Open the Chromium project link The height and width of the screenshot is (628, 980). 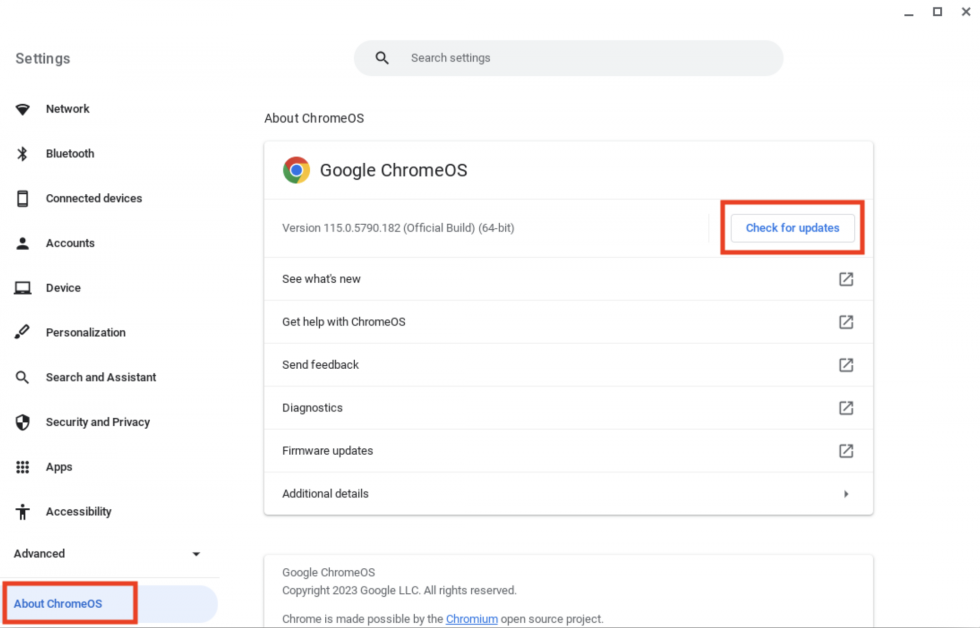click(471, 618)
